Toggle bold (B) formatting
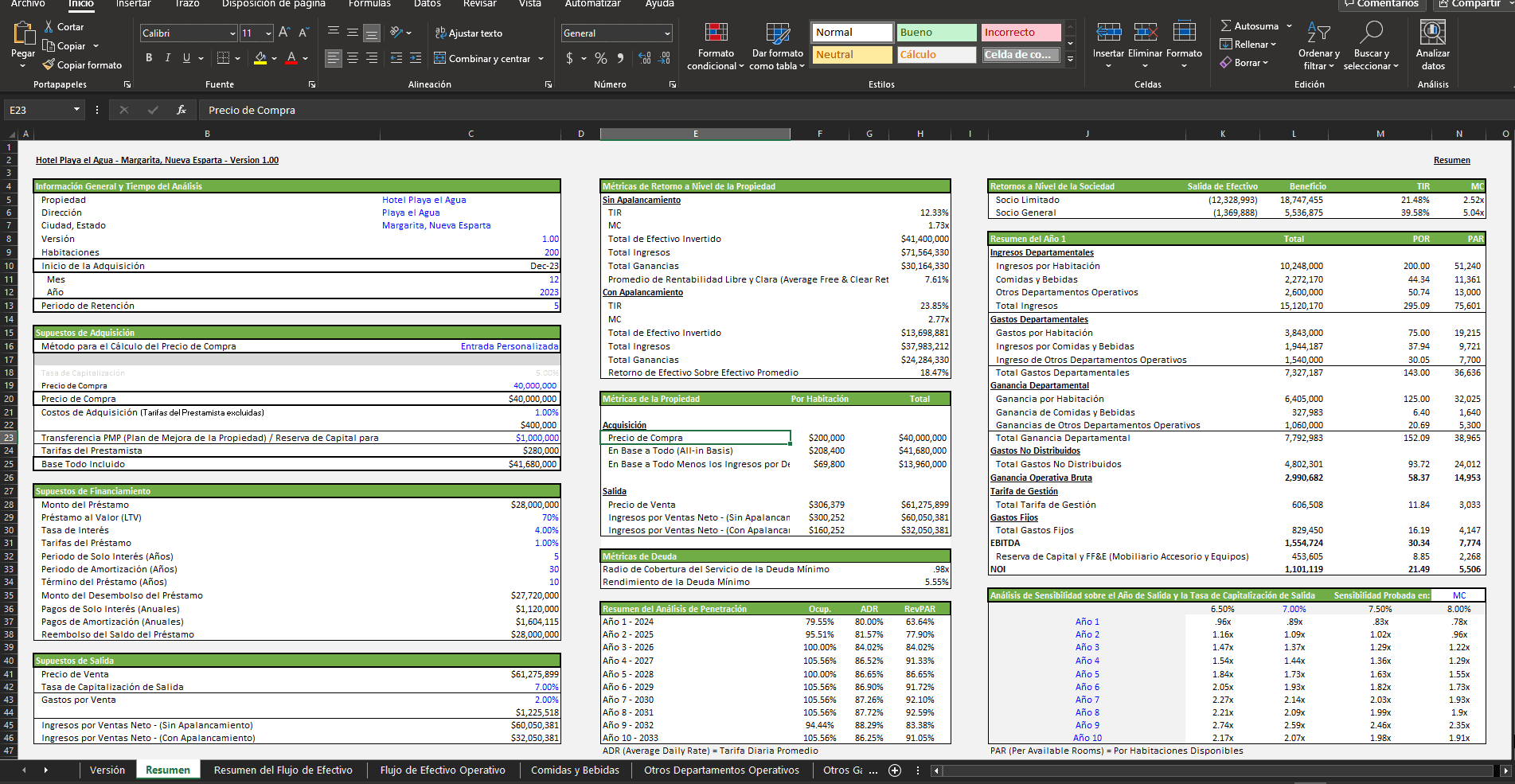 (149, 57)
